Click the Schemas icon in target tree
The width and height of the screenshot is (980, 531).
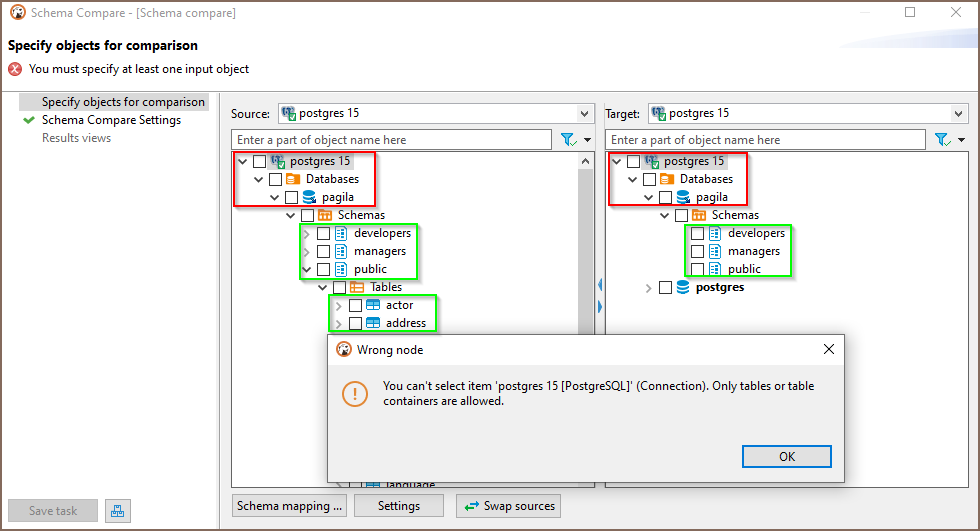699,215
